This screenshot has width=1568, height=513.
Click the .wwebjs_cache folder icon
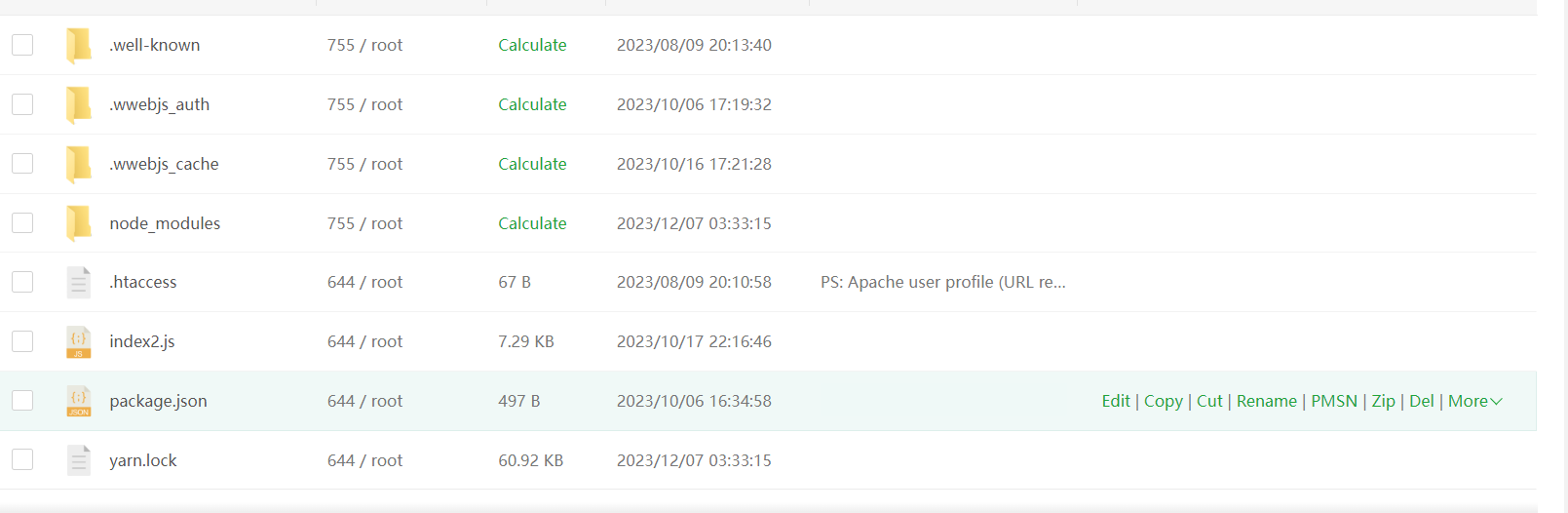[78, 164]
